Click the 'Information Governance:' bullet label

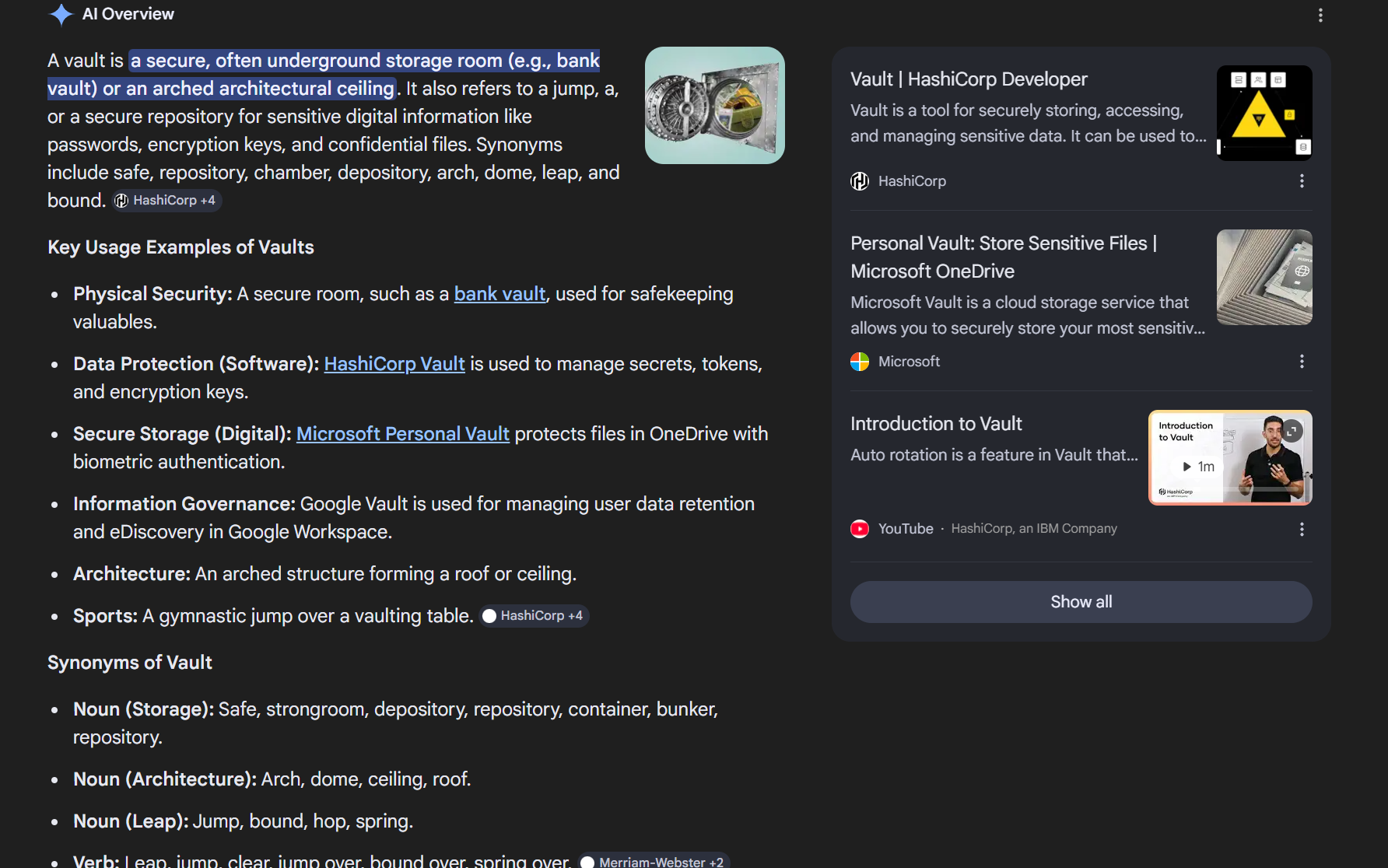click(x=184, y=504)
